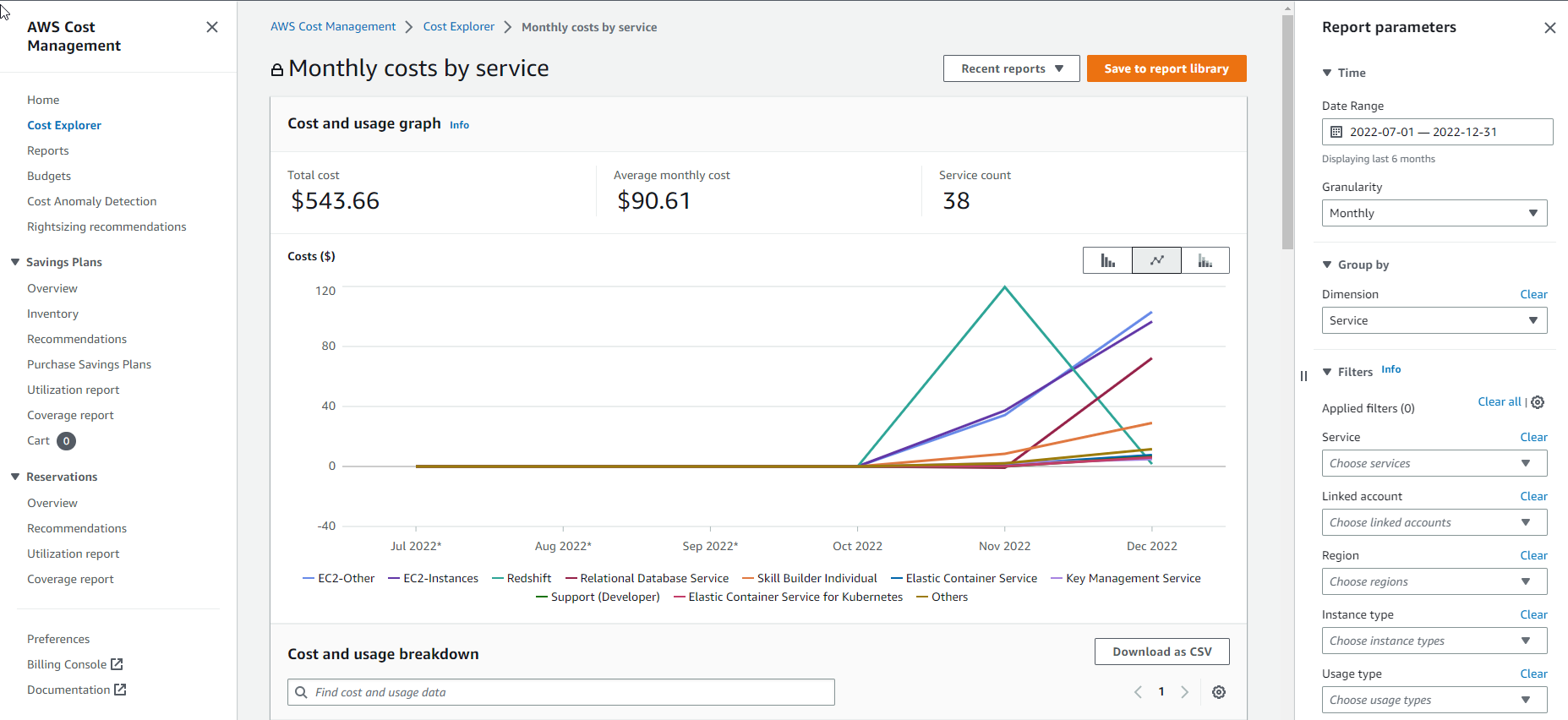The width and height of the screenshot is (1568, 720).
Task: Click Documentation external link icon
Action: click(120, 690)
